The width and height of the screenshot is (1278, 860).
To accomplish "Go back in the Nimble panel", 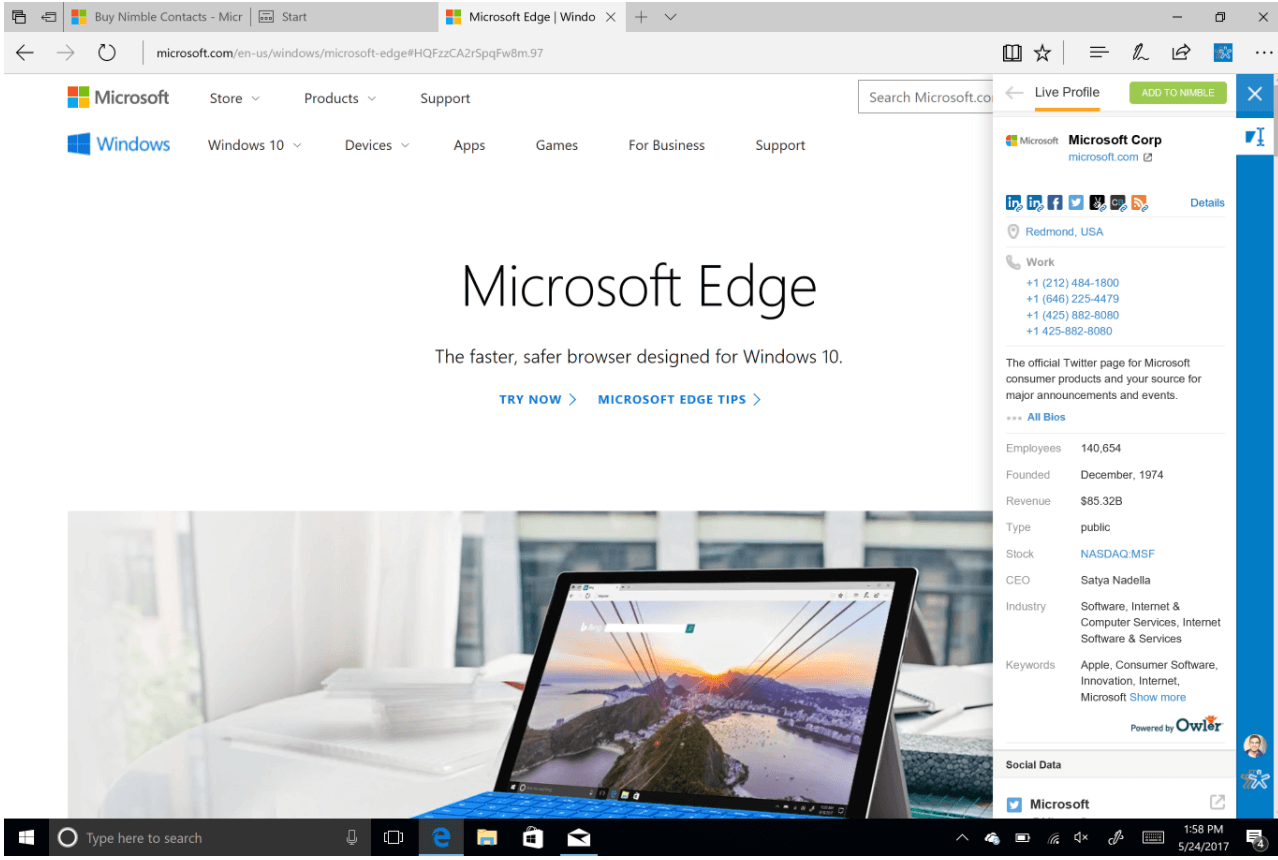I will click(x=1014, y=92).
